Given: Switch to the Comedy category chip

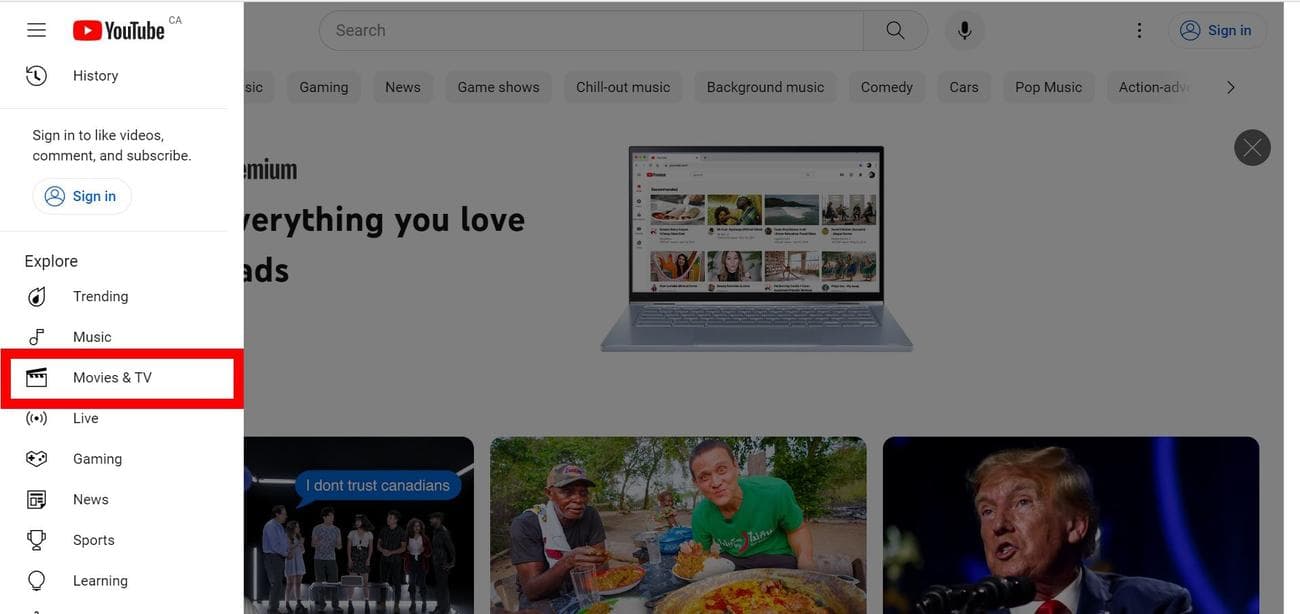Looking at the screenshot, I should (x=886, y=87).
